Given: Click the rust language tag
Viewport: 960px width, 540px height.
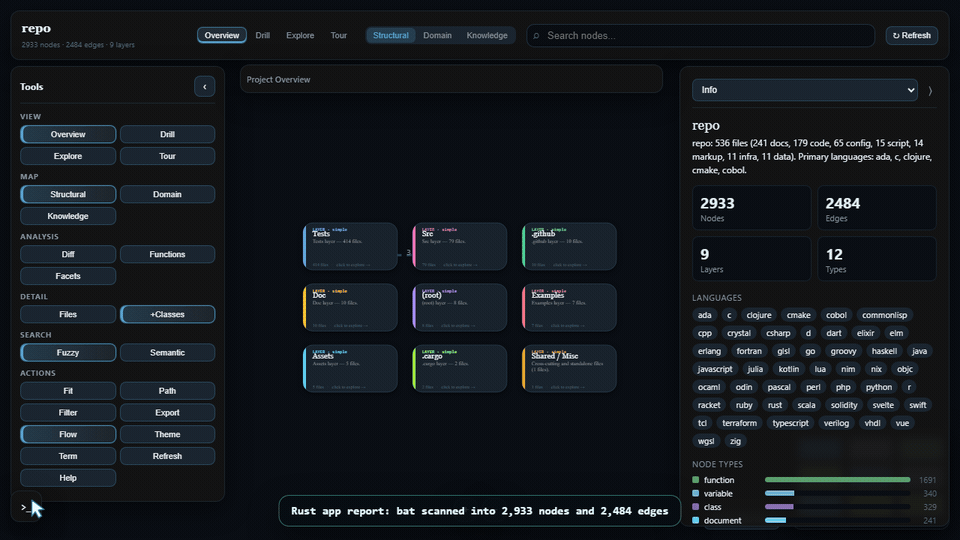Looking at the screenshot, I should (x=774, y=405).
